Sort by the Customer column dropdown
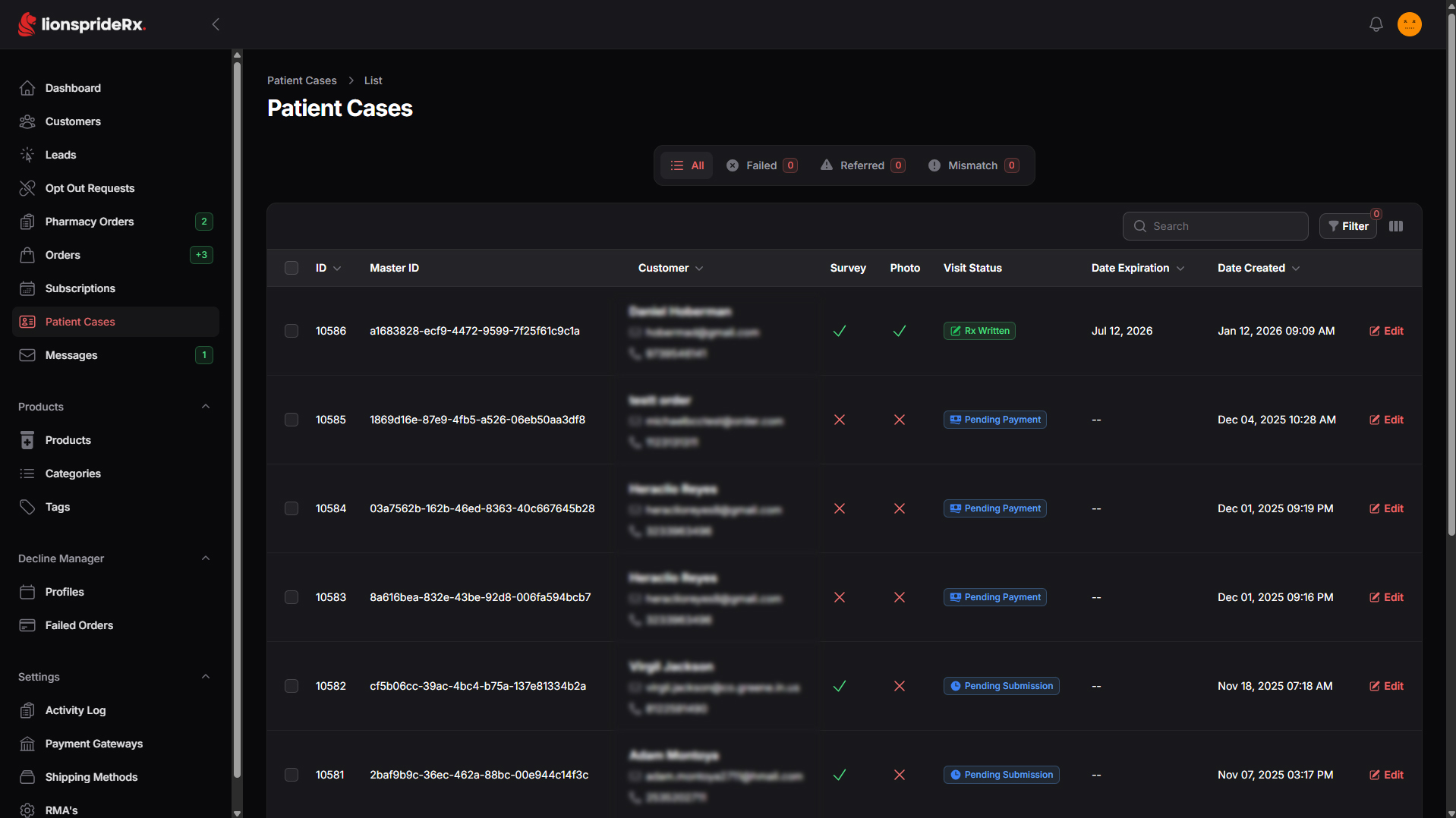 [x=671, y=268]
